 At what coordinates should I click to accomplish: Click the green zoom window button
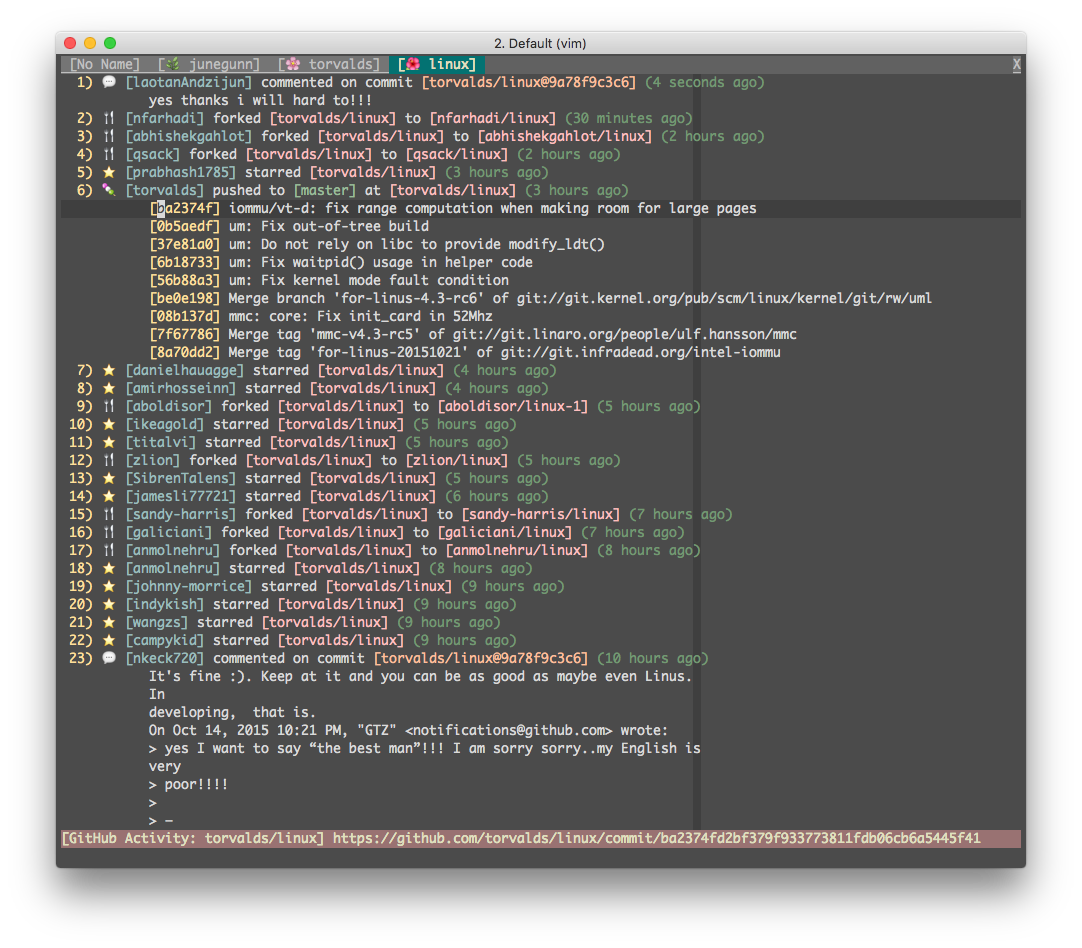pos(110,43)
